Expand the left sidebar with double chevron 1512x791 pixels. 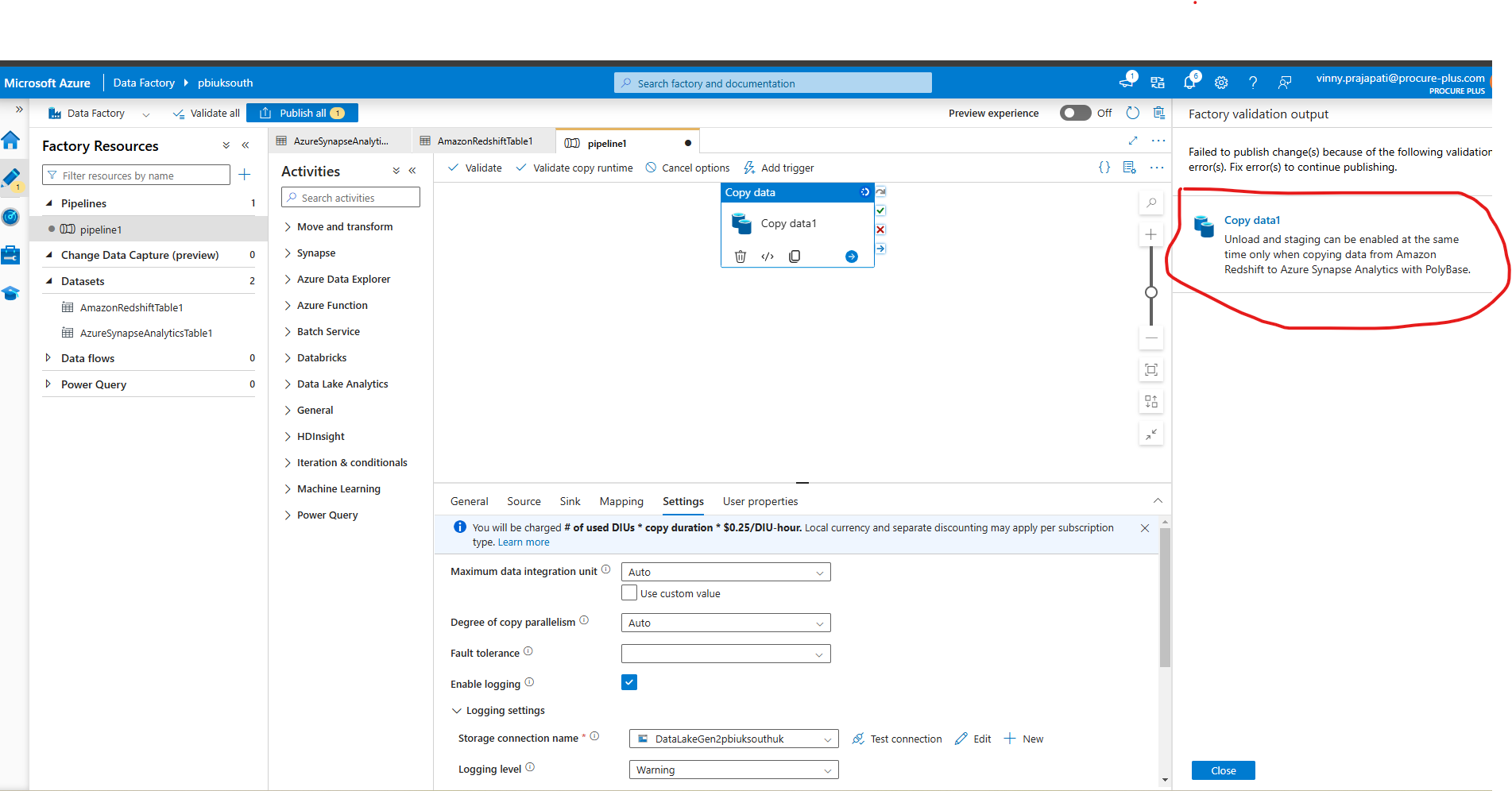click(x=19, y=110)
